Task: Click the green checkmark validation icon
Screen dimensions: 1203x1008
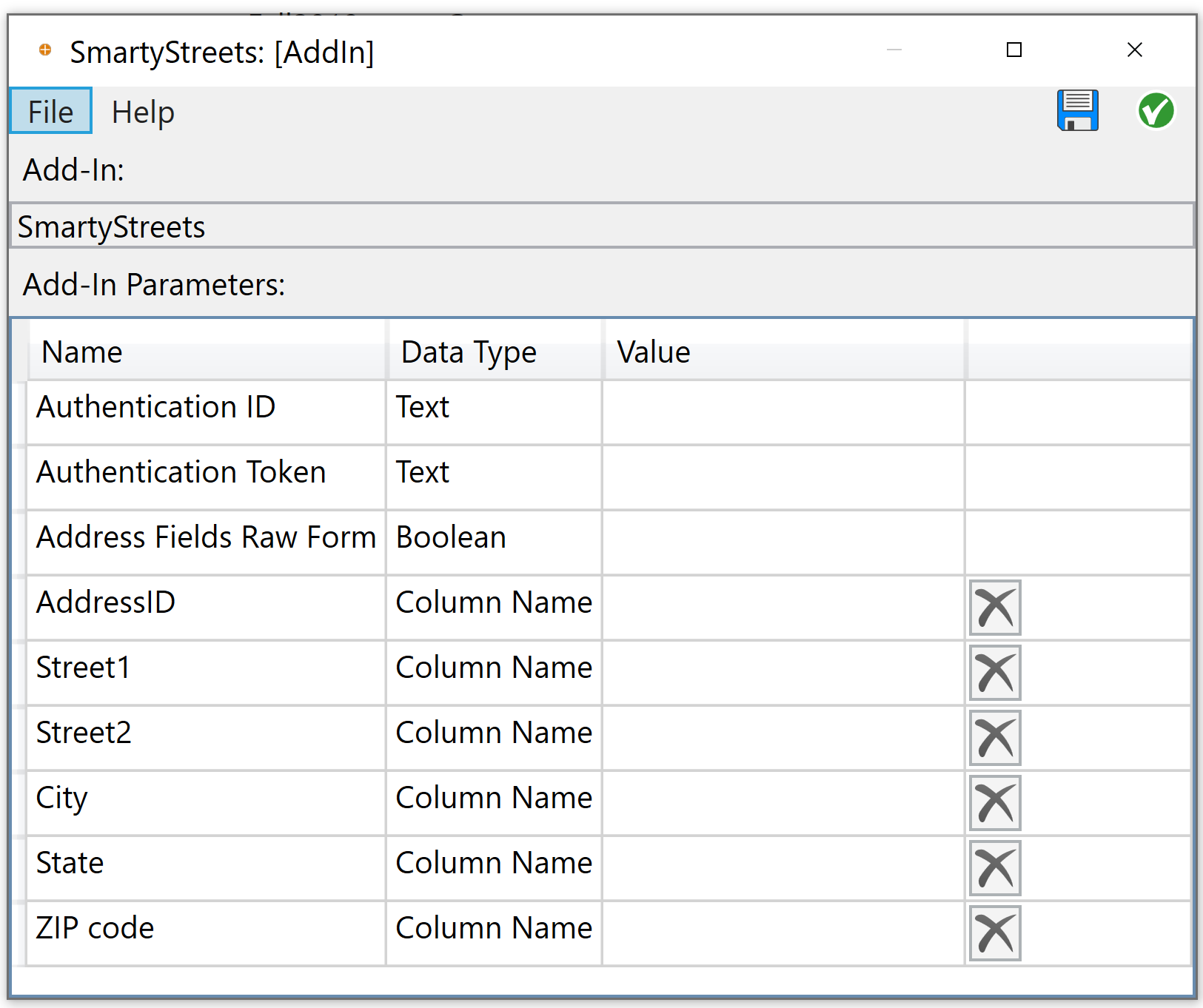Action: click(1156, 110)
